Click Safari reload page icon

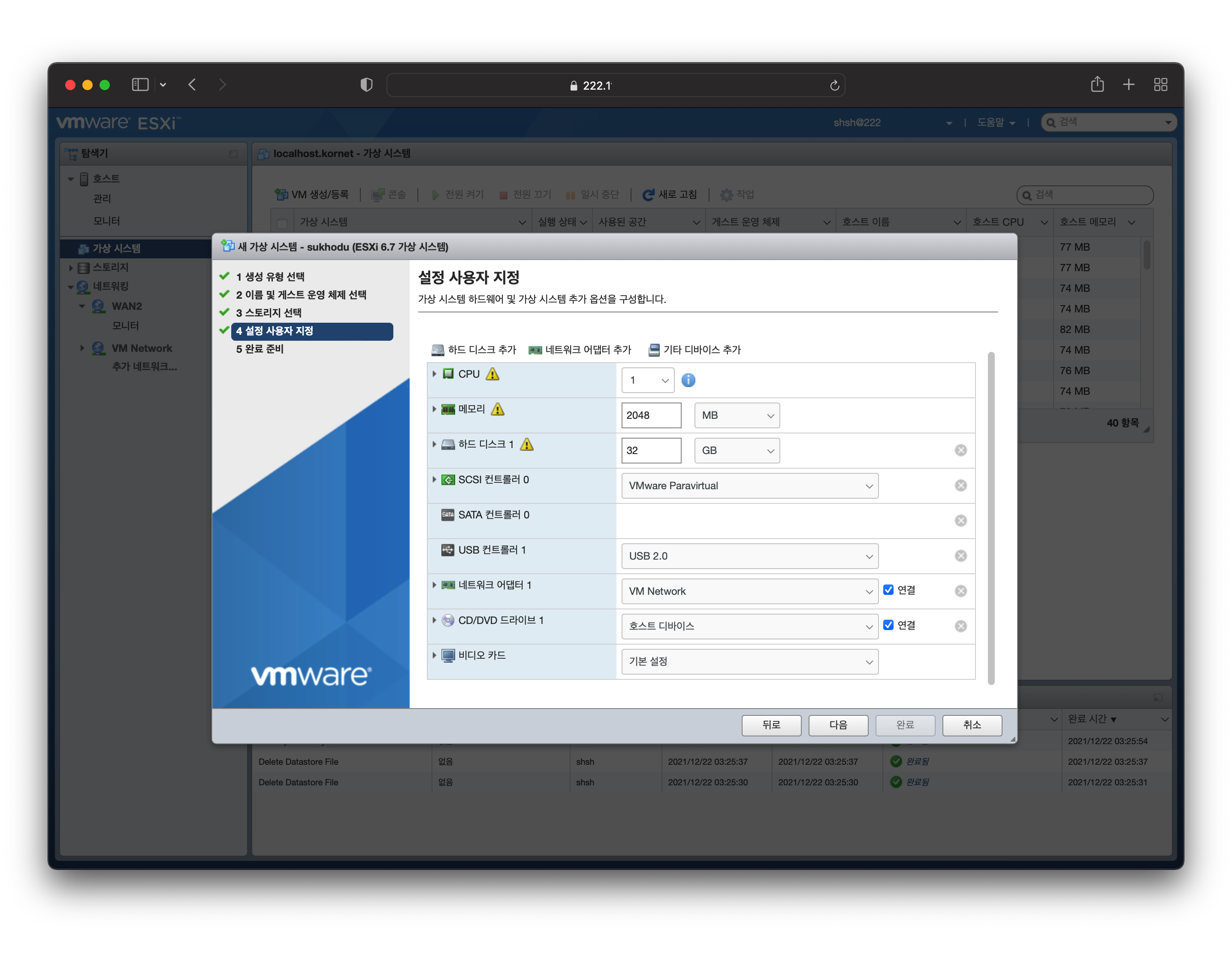tap(834, 85)
